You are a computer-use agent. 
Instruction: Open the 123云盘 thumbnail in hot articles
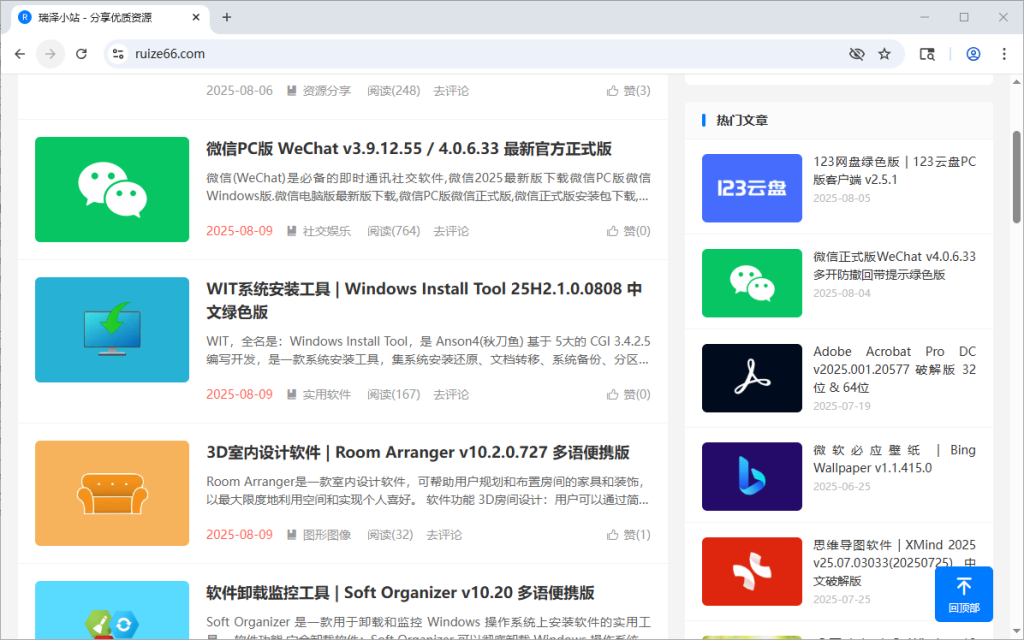pyautogui.click(x=752, y=188)
